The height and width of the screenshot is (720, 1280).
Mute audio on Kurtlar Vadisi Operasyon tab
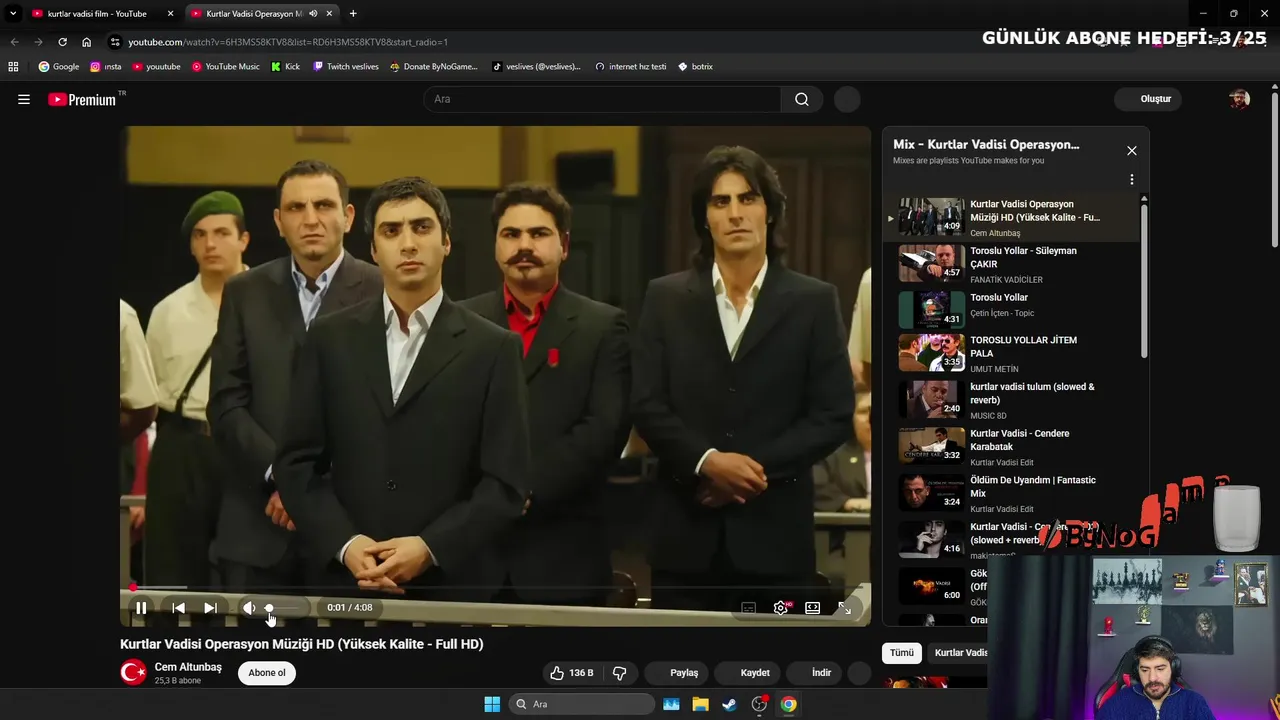pos(313,14)
